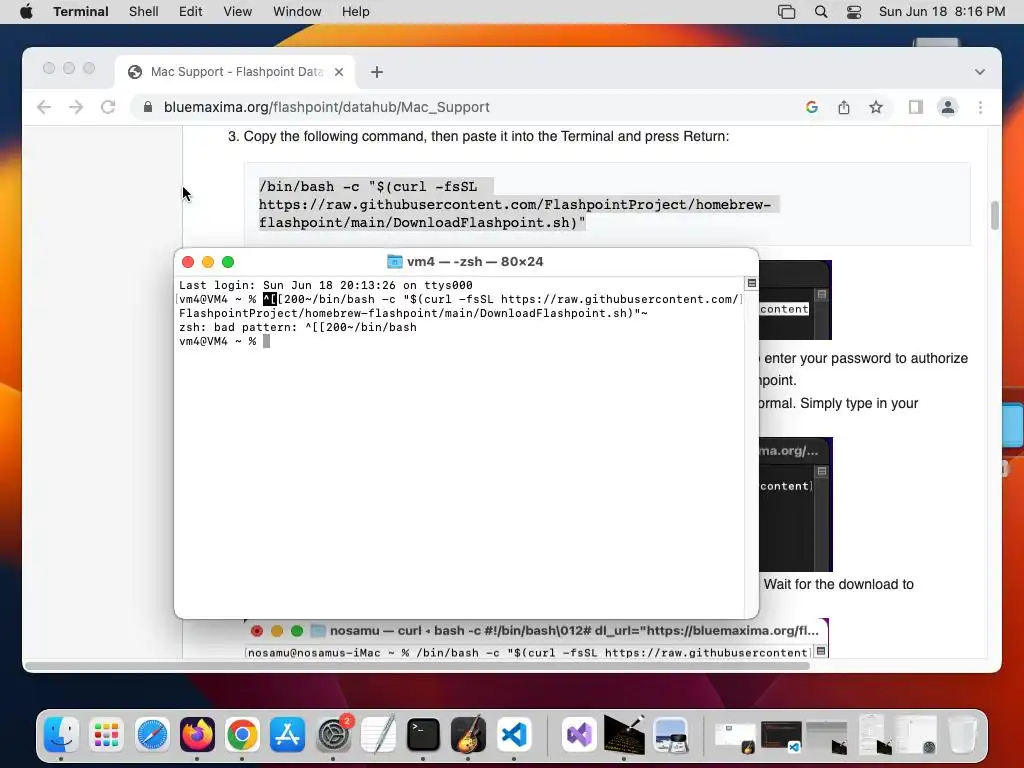Open the Window menu
This screenshot has height=768, width=1024.
click(x=297, y=12)
